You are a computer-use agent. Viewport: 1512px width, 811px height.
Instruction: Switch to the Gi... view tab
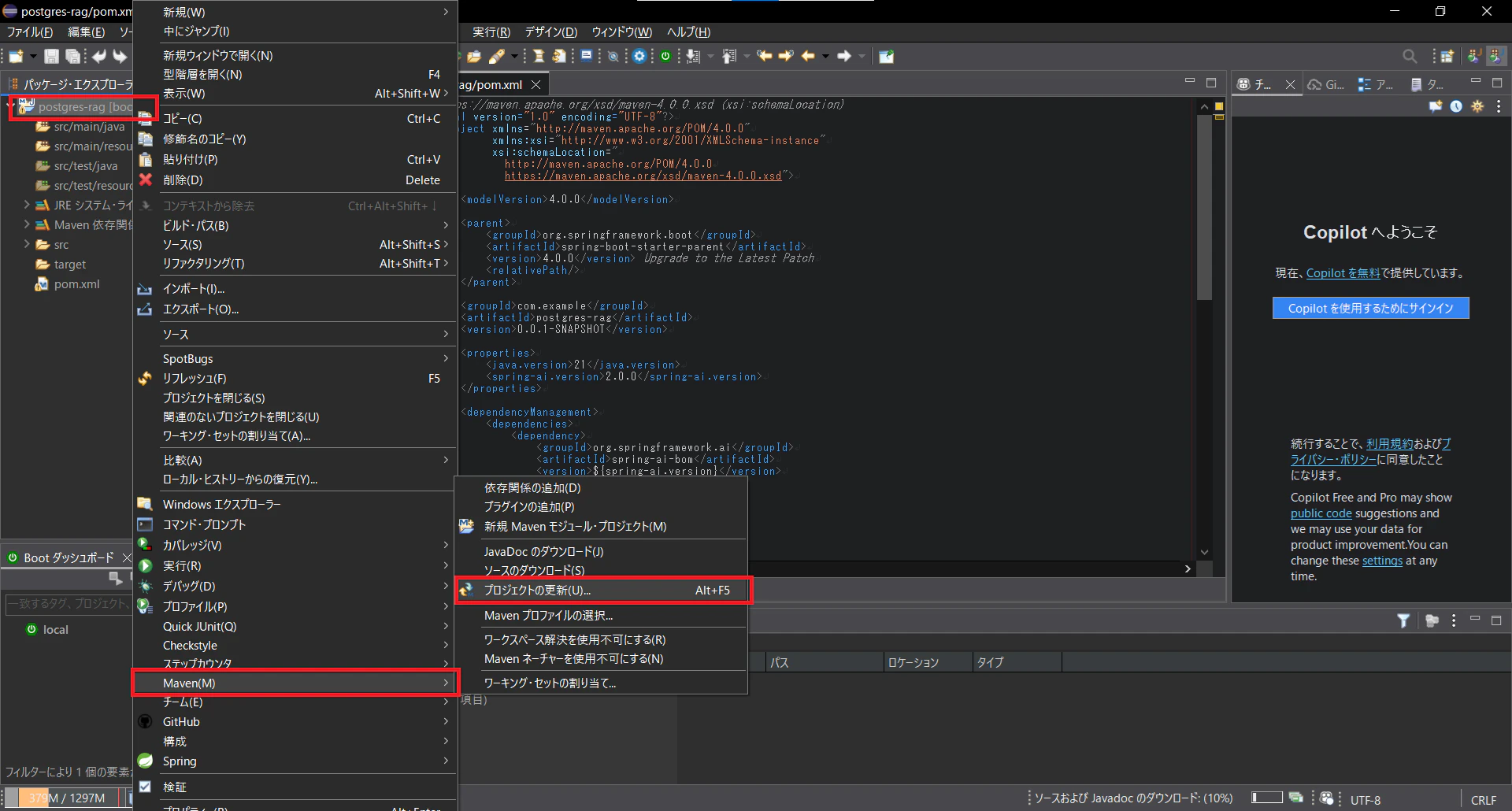point(1326,84)
